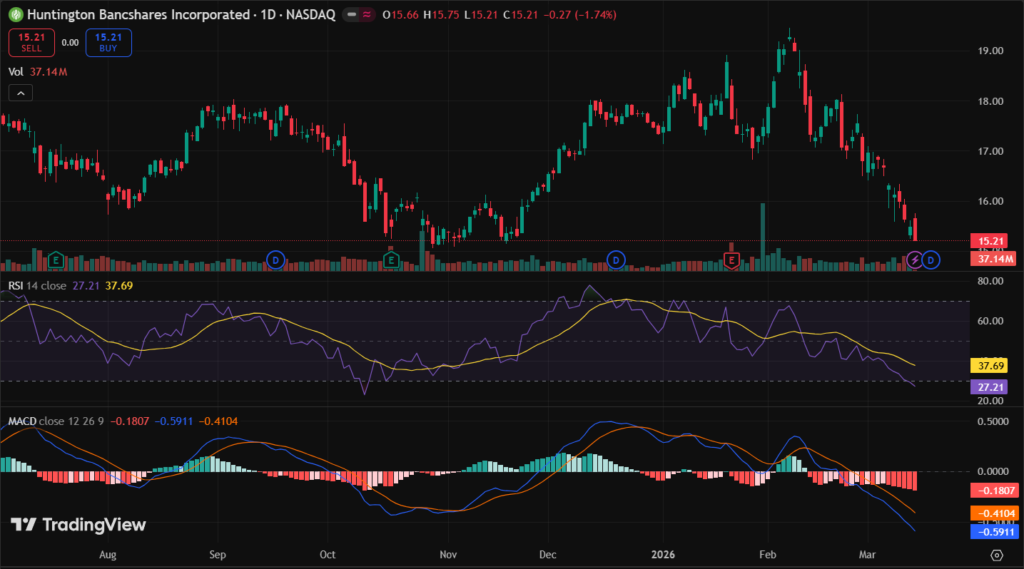Open the TradingView logo link
The width and height of the screenshot is (1024, 569).
78,525
